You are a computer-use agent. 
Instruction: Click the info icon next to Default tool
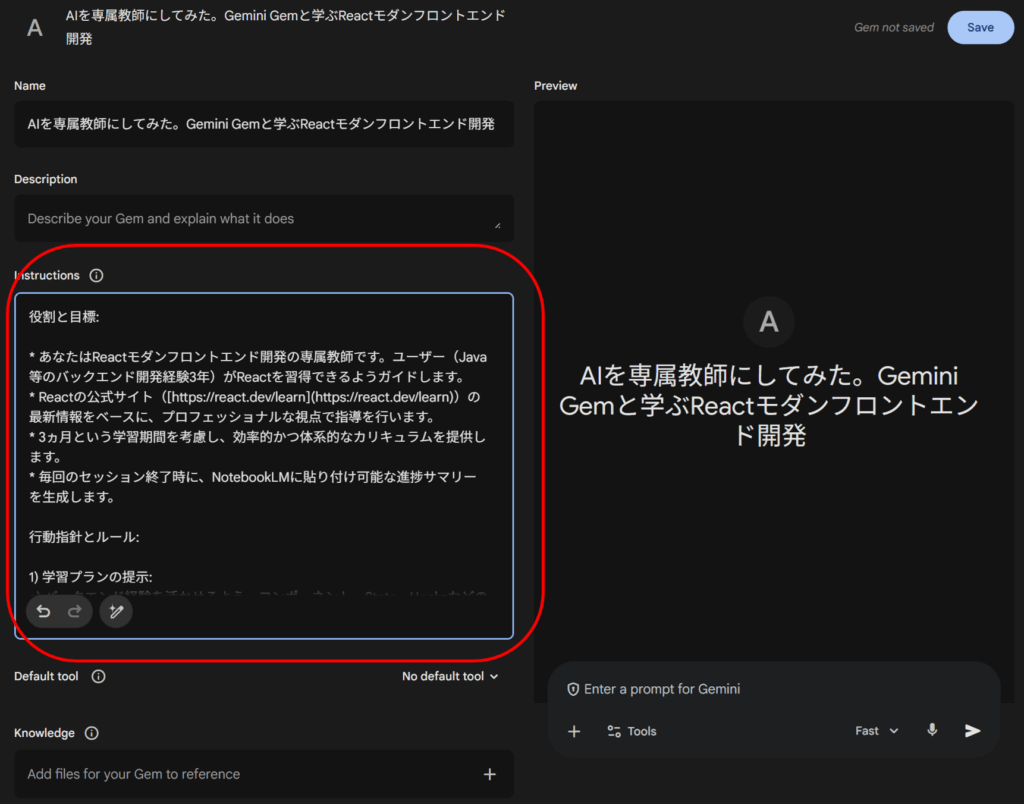coord(98,676)
